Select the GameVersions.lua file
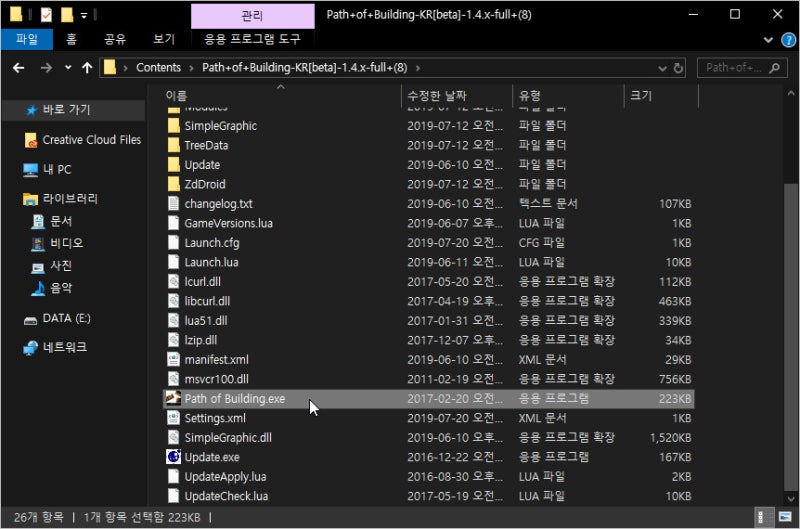Viewport: 800px width, 529px height. 429,223
